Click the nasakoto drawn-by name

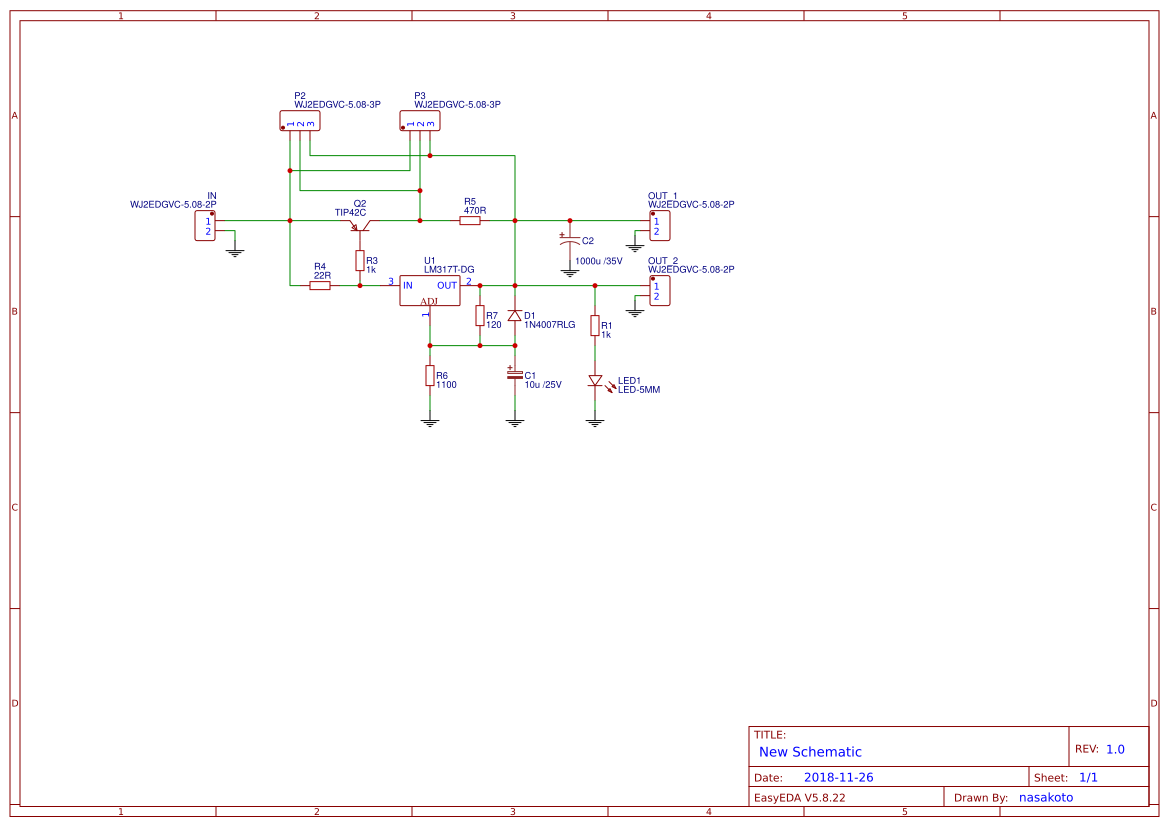tap(1046, 797)
